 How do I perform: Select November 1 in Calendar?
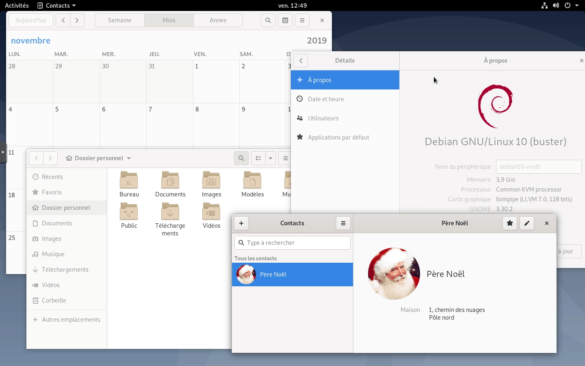tap(215, 82)
